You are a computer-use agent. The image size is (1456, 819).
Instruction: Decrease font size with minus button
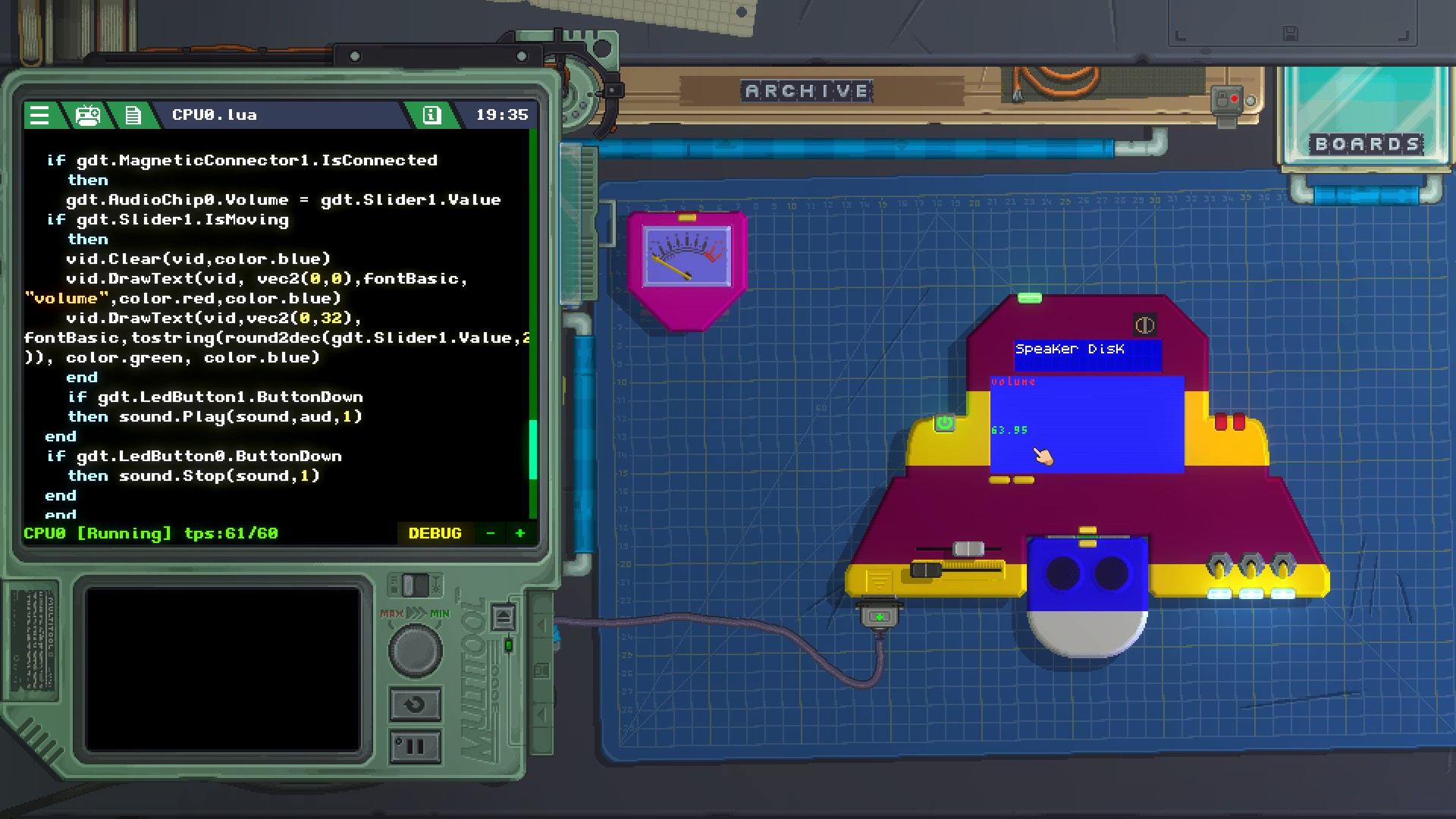(x=491, y=533)
